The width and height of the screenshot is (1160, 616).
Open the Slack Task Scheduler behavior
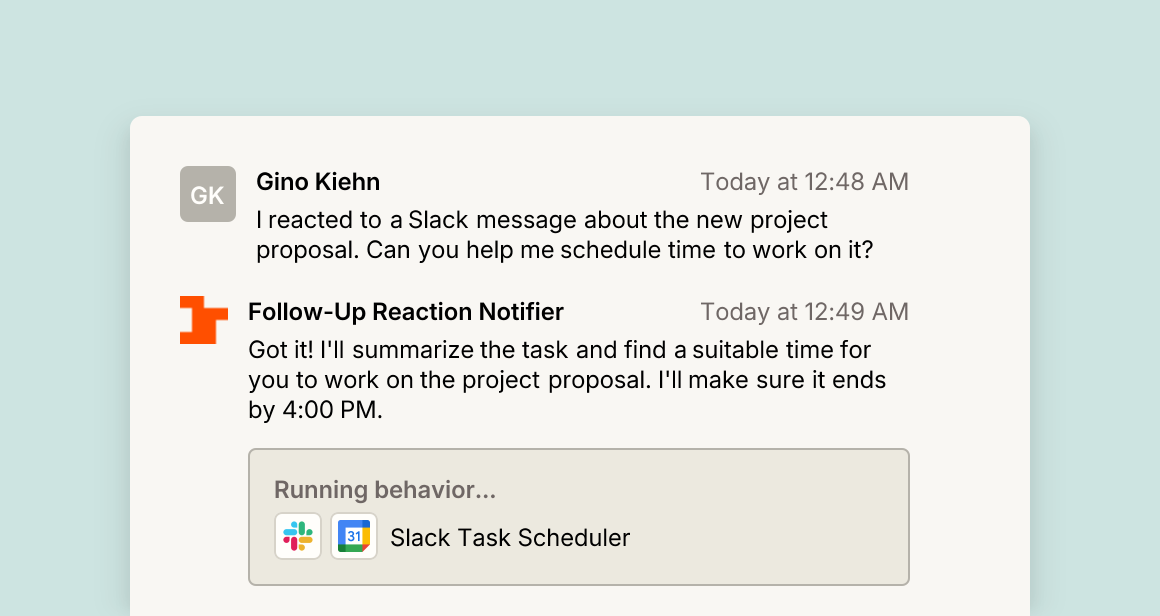510,538
